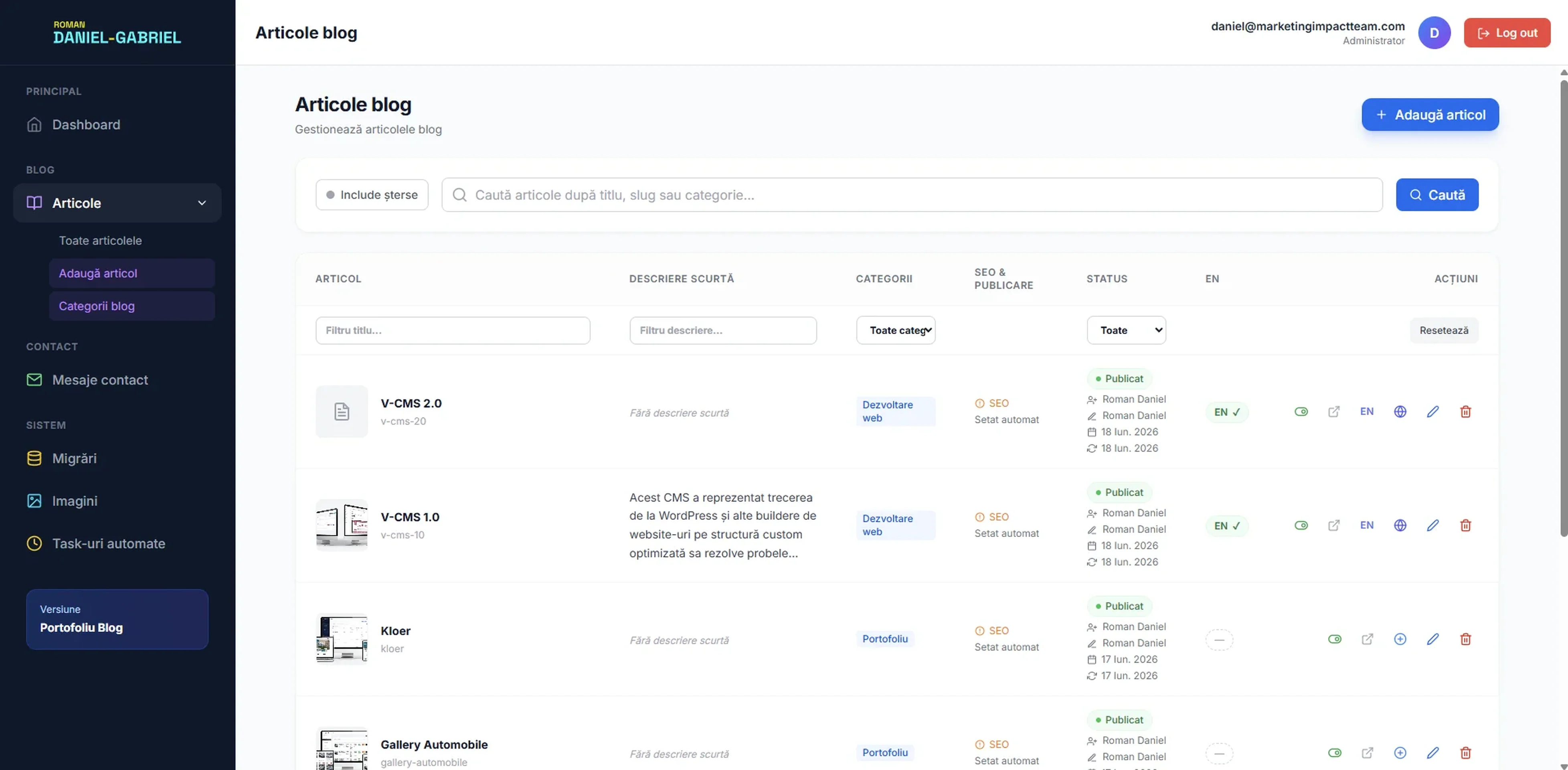The width and height of the screenshot is (1568, 770).
Task: Open Dashboard from the sidebar
Action: pyautogui.click(x=117, y=125)
